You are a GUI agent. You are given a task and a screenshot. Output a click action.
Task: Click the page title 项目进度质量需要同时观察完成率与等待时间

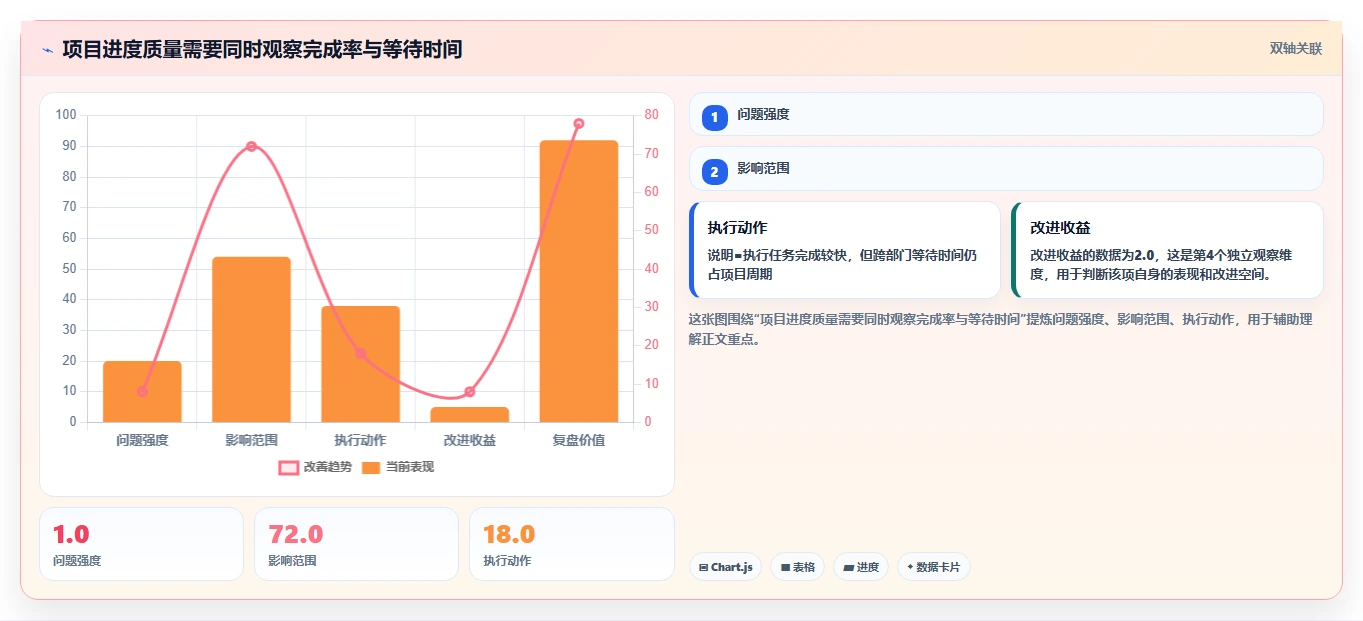click(x=262, y=50)
